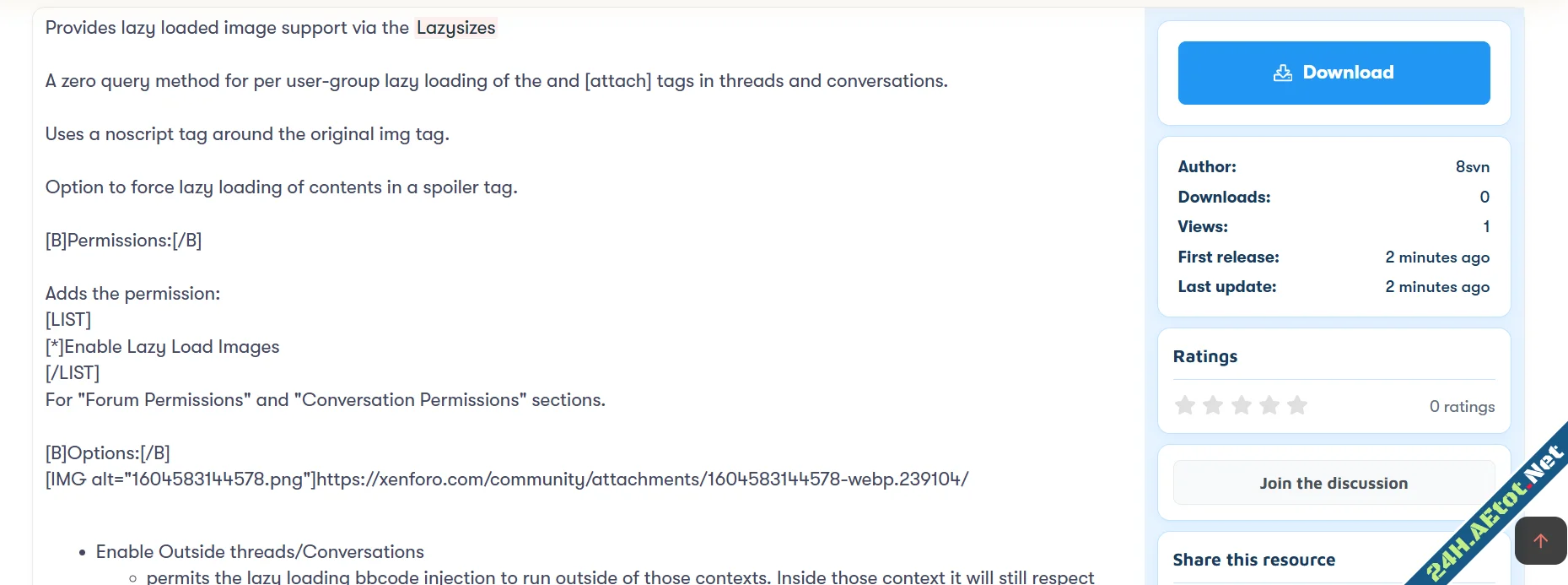
Task: Click the download tray icon
Action: point(1282,73)
